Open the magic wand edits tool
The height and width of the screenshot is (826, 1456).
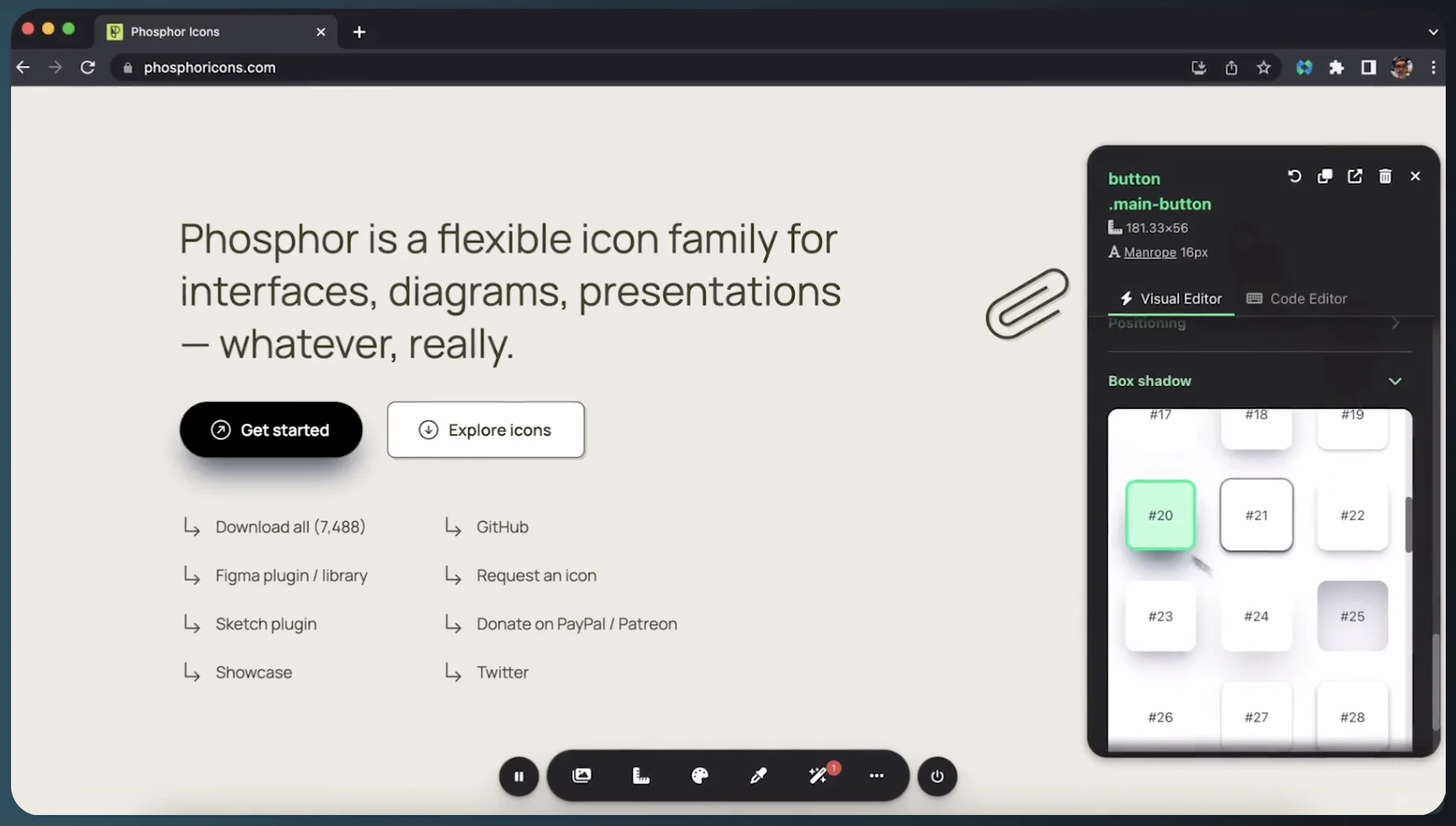[819, 776]
